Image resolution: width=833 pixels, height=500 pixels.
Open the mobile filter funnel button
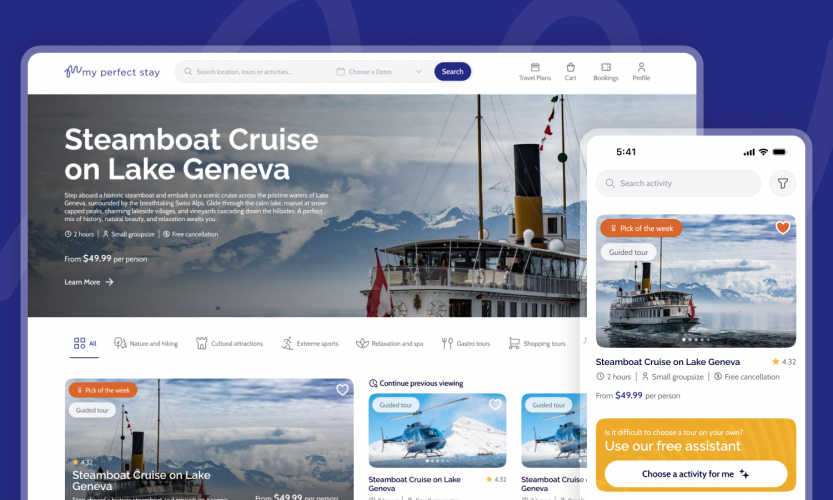(783, 183)
